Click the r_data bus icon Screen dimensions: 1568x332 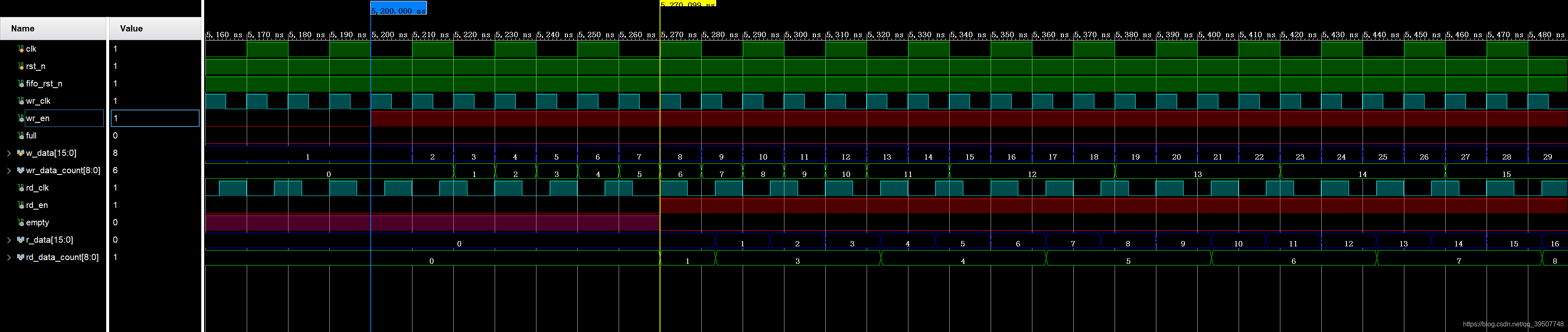pyautogui.click(x=21, y=240)
